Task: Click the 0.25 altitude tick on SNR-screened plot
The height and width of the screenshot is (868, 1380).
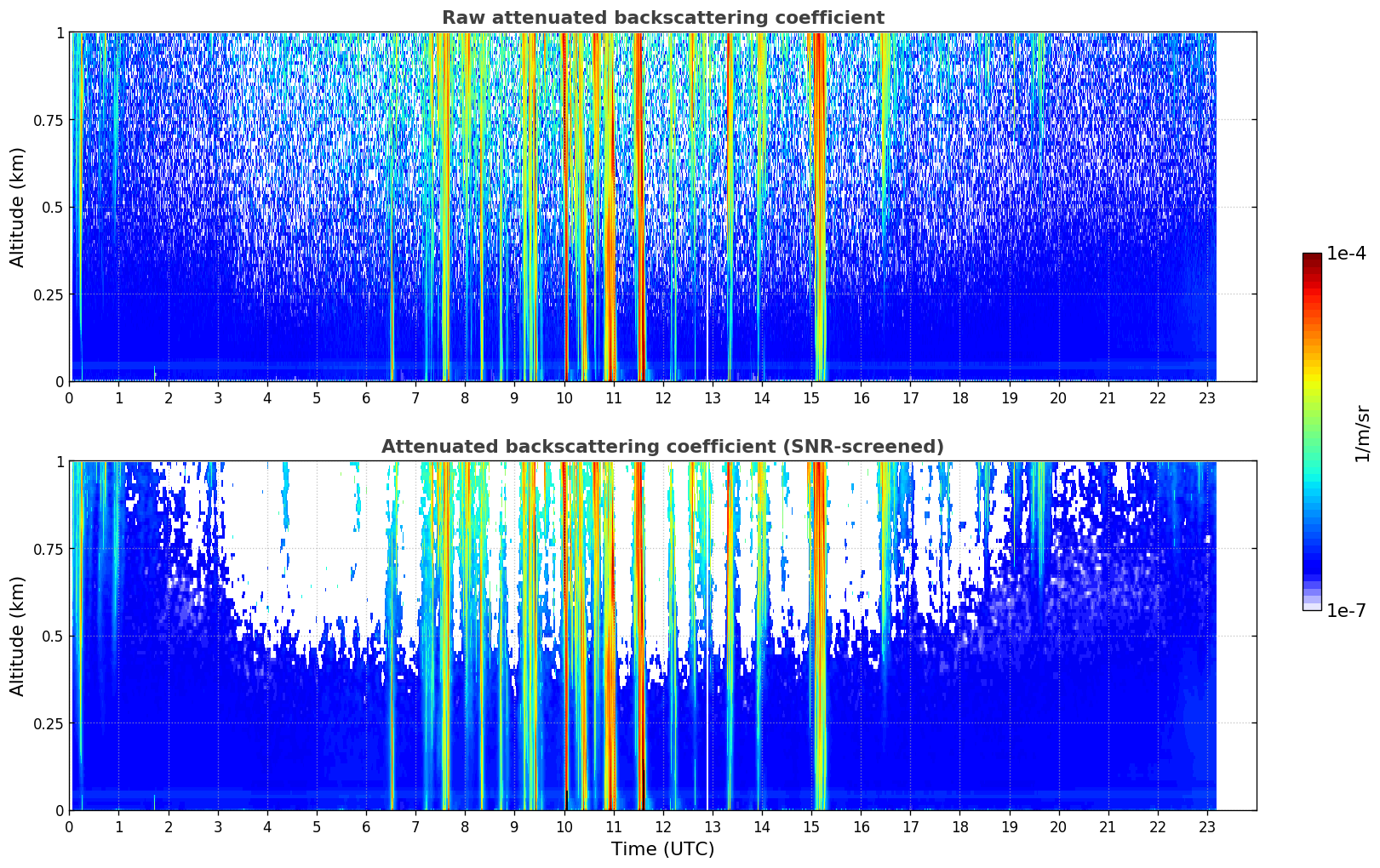Action: [x=49, y=723]
